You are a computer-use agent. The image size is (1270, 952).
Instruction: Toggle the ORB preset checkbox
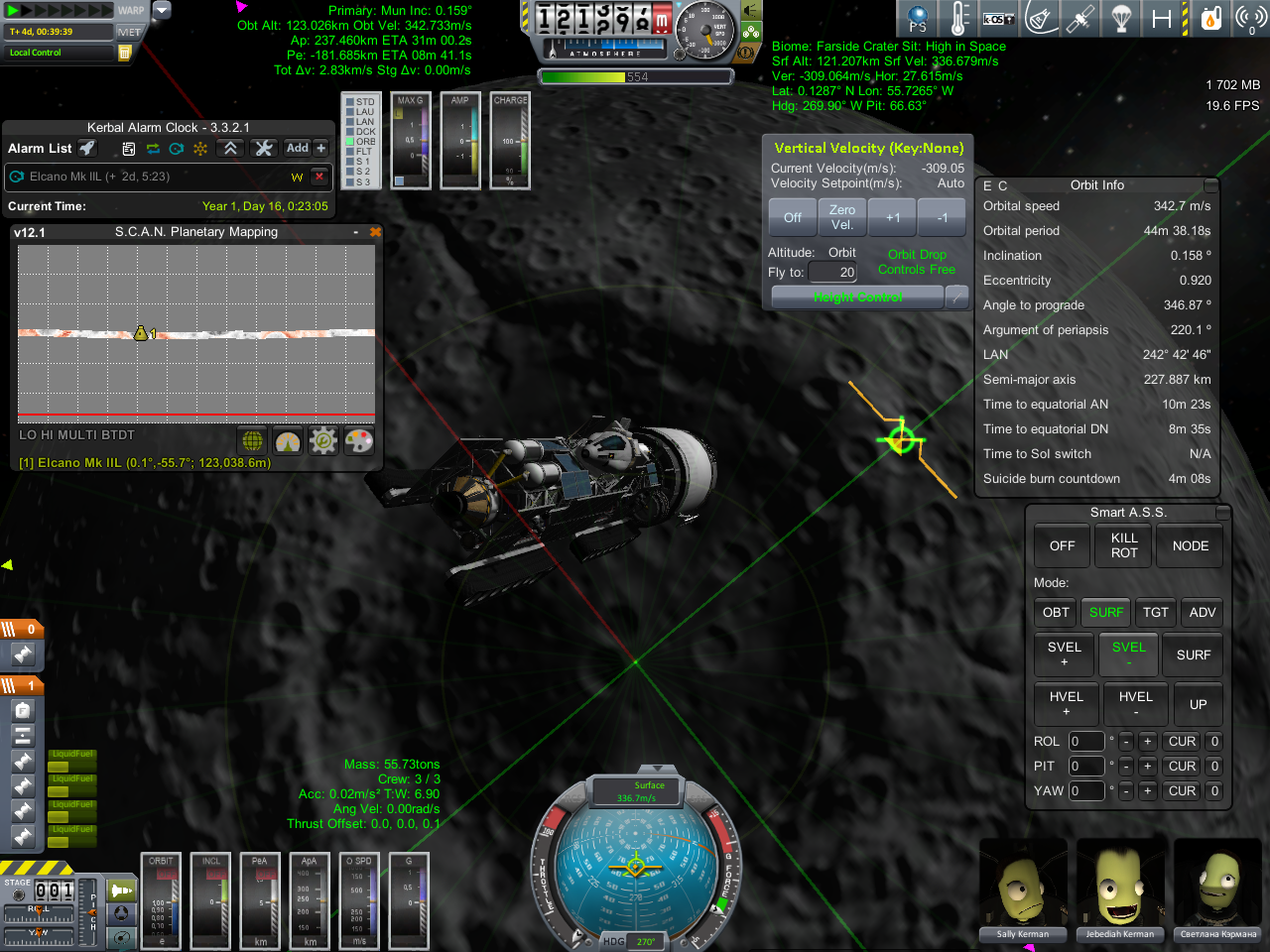click(349, 142)
